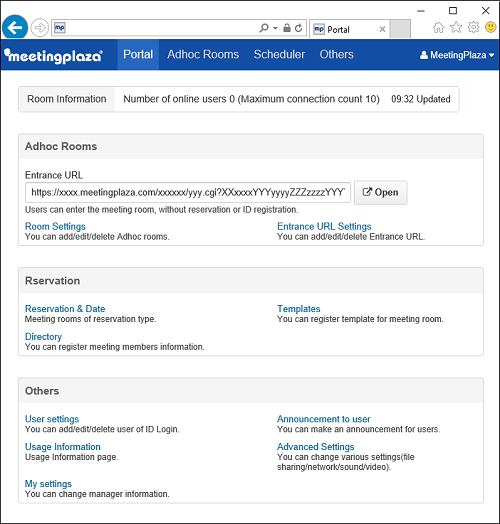Maximize the browser window
Viewport: 500px width, 524px height.
click(453, 11)
